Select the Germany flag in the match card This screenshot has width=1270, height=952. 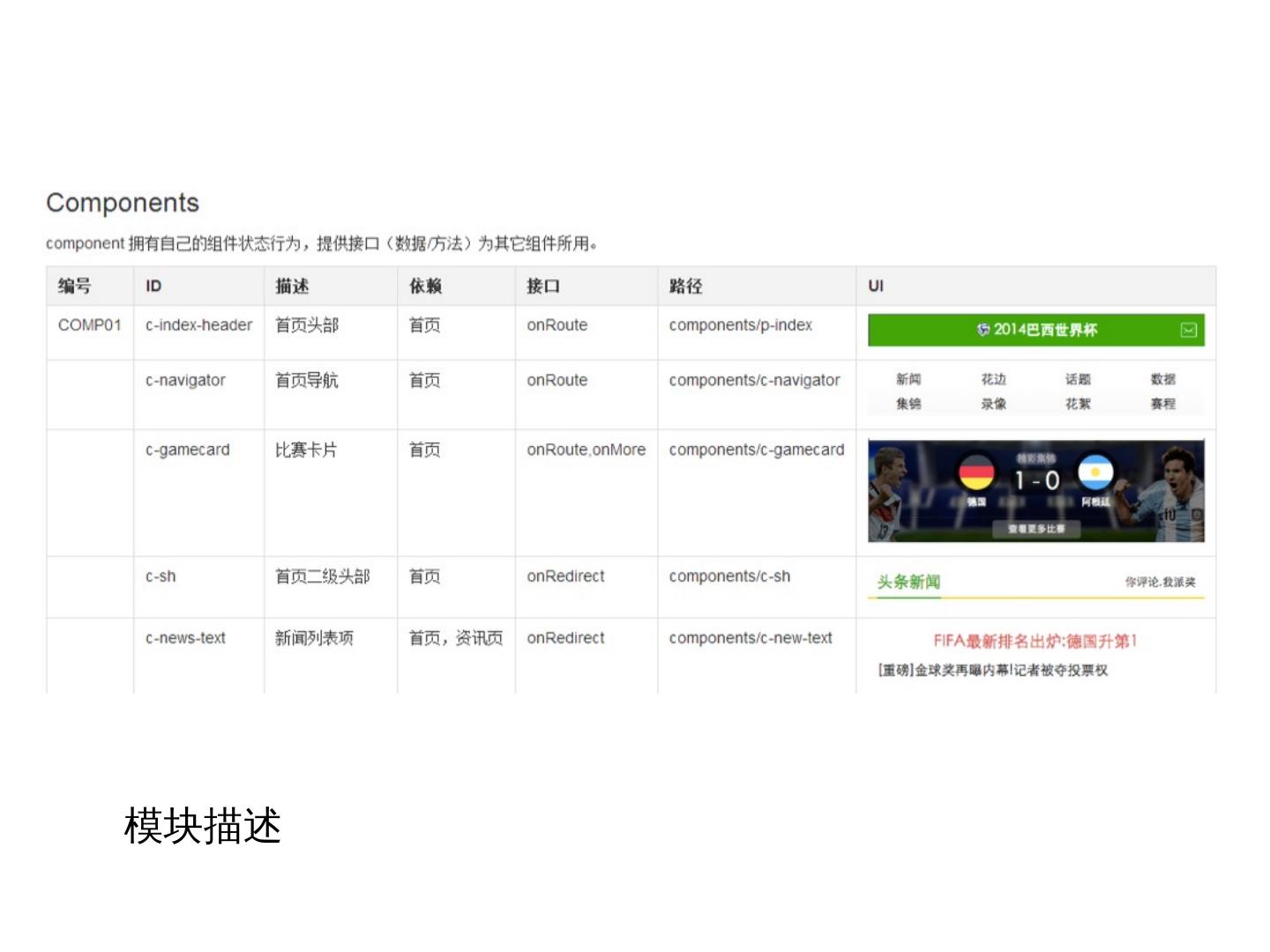pos(976,472)
